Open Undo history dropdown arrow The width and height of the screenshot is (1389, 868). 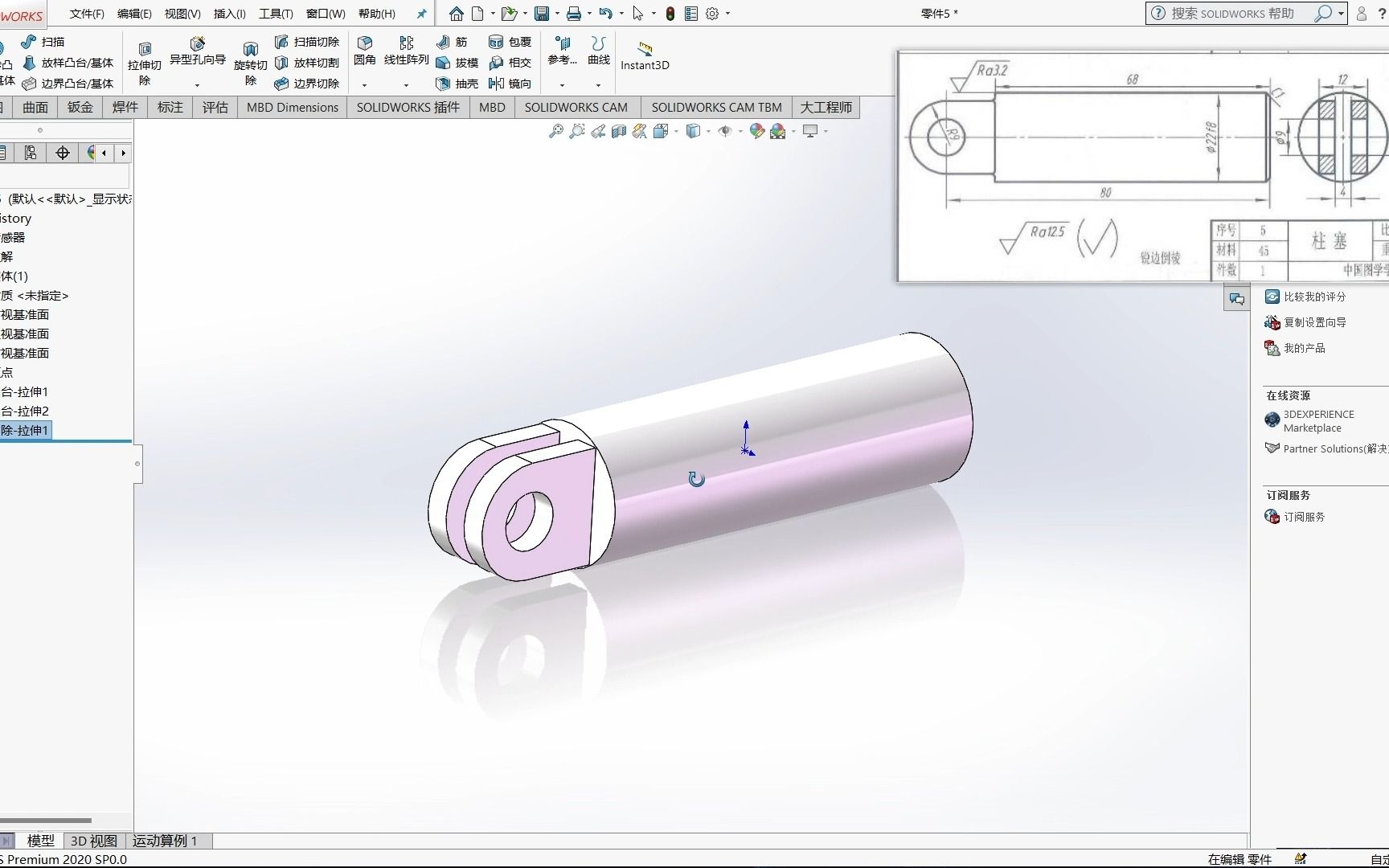click(x=621, y=14)
